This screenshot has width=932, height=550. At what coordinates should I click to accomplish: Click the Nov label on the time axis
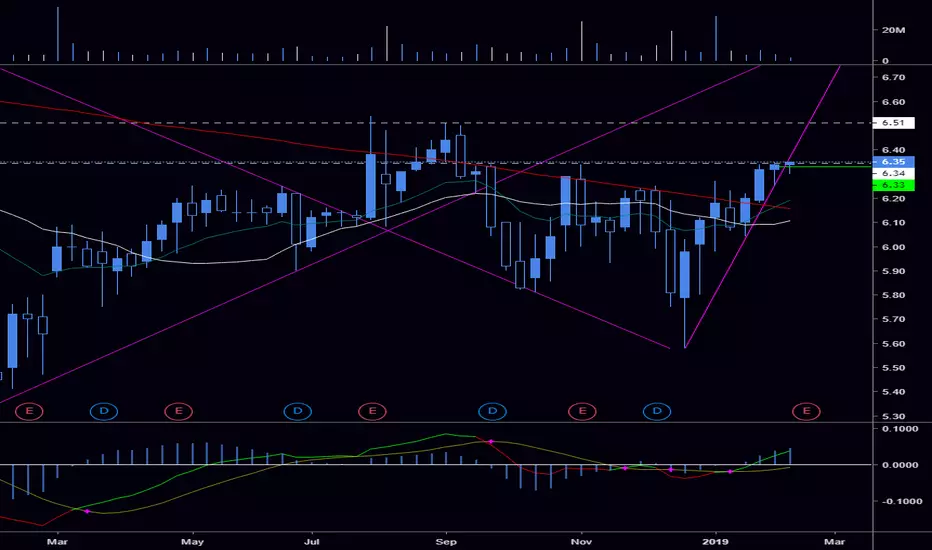(x=581, y=542)
